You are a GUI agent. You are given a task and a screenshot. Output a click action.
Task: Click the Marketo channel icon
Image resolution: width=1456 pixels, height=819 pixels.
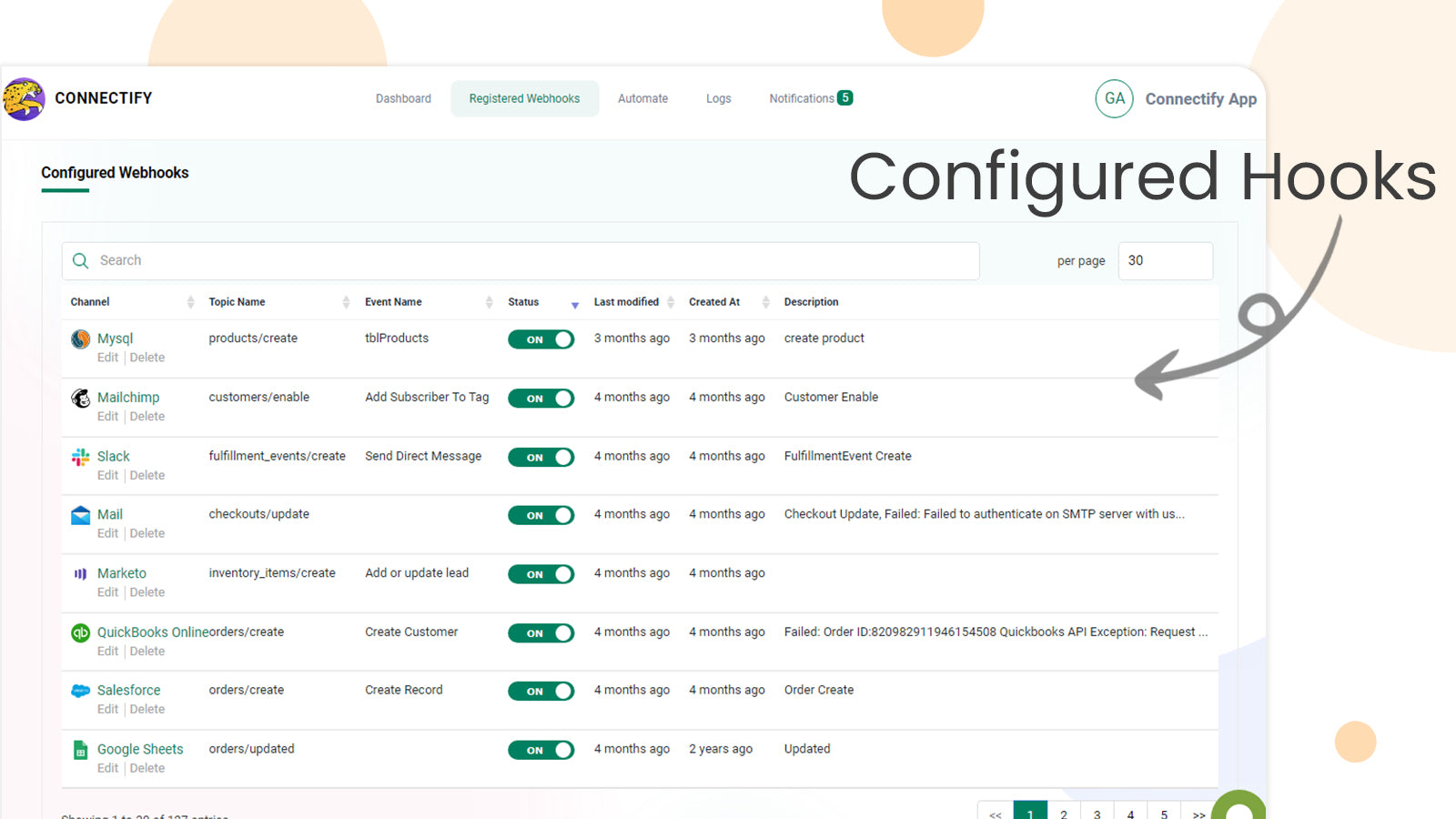pyautogui.click(x=81, y=574)
